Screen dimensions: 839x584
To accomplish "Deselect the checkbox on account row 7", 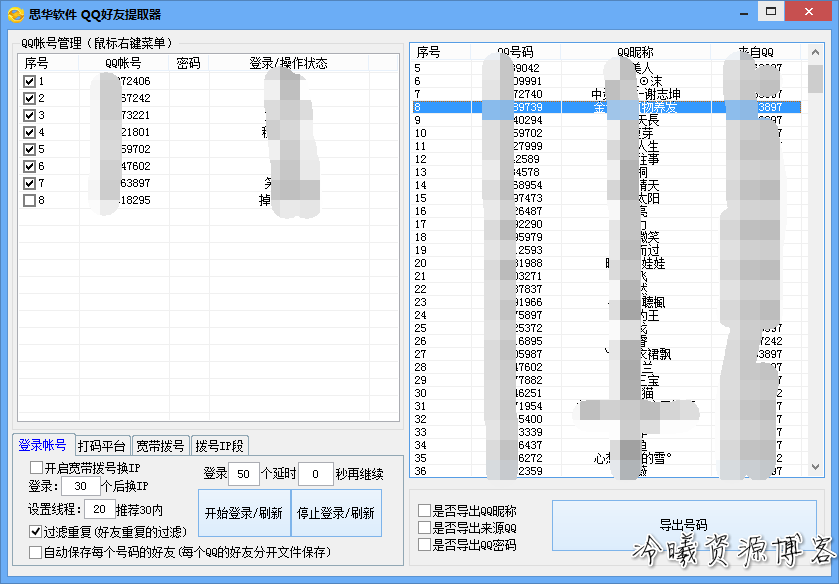I will pyautogui.click(x=29, y=184).
